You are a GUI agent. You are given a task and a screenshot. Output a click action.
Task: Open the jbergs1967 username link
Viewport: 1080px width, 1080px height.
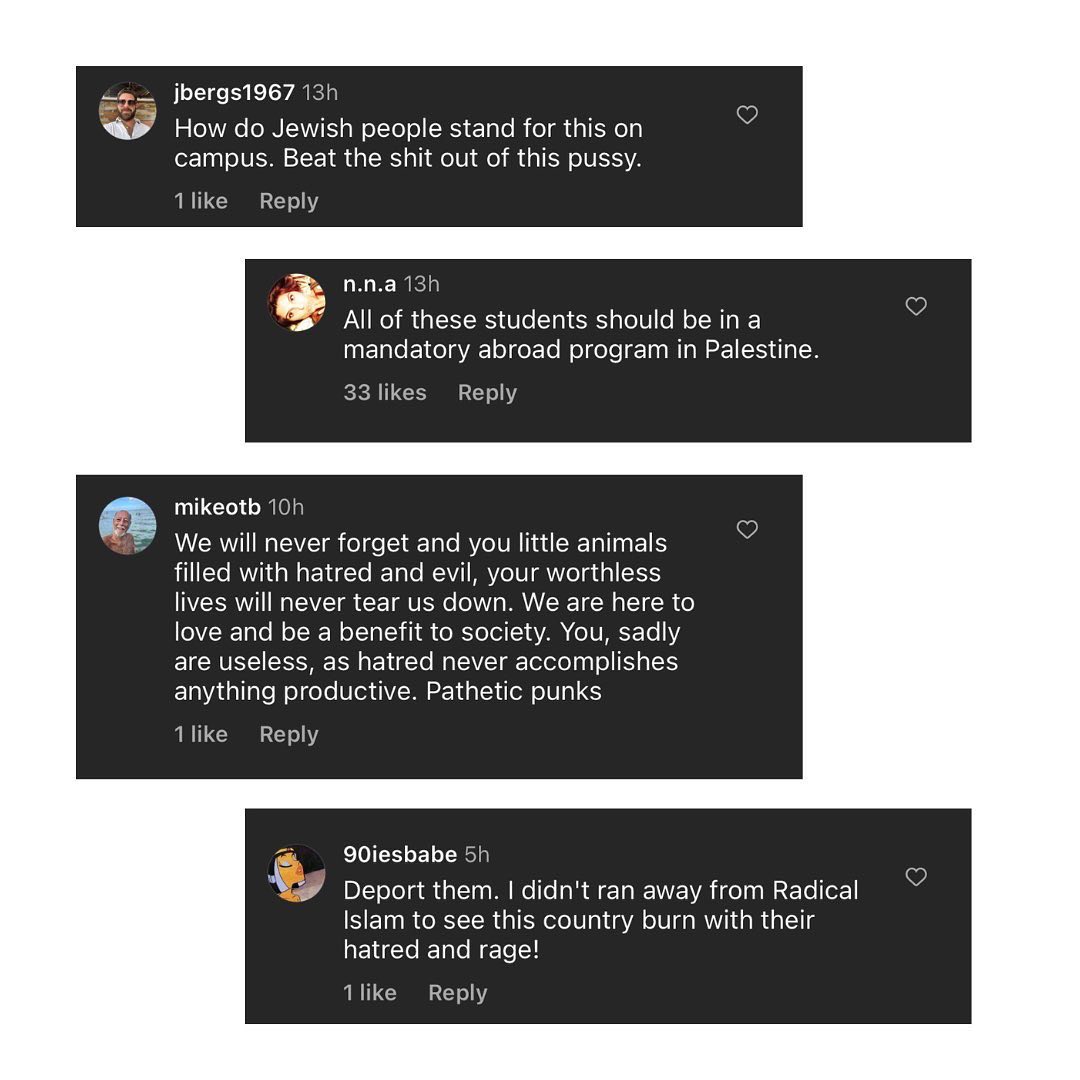[234, 93]
